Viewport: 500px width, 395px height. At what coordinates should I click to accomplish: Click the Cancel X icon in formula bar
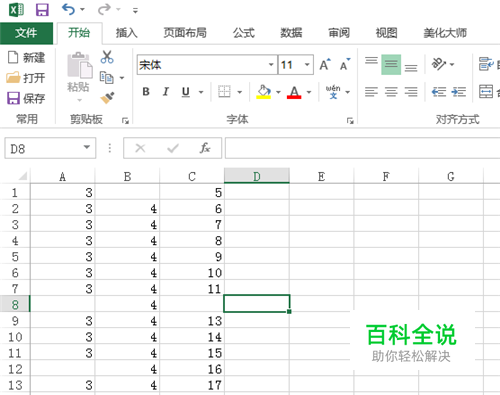click(140, 148)
